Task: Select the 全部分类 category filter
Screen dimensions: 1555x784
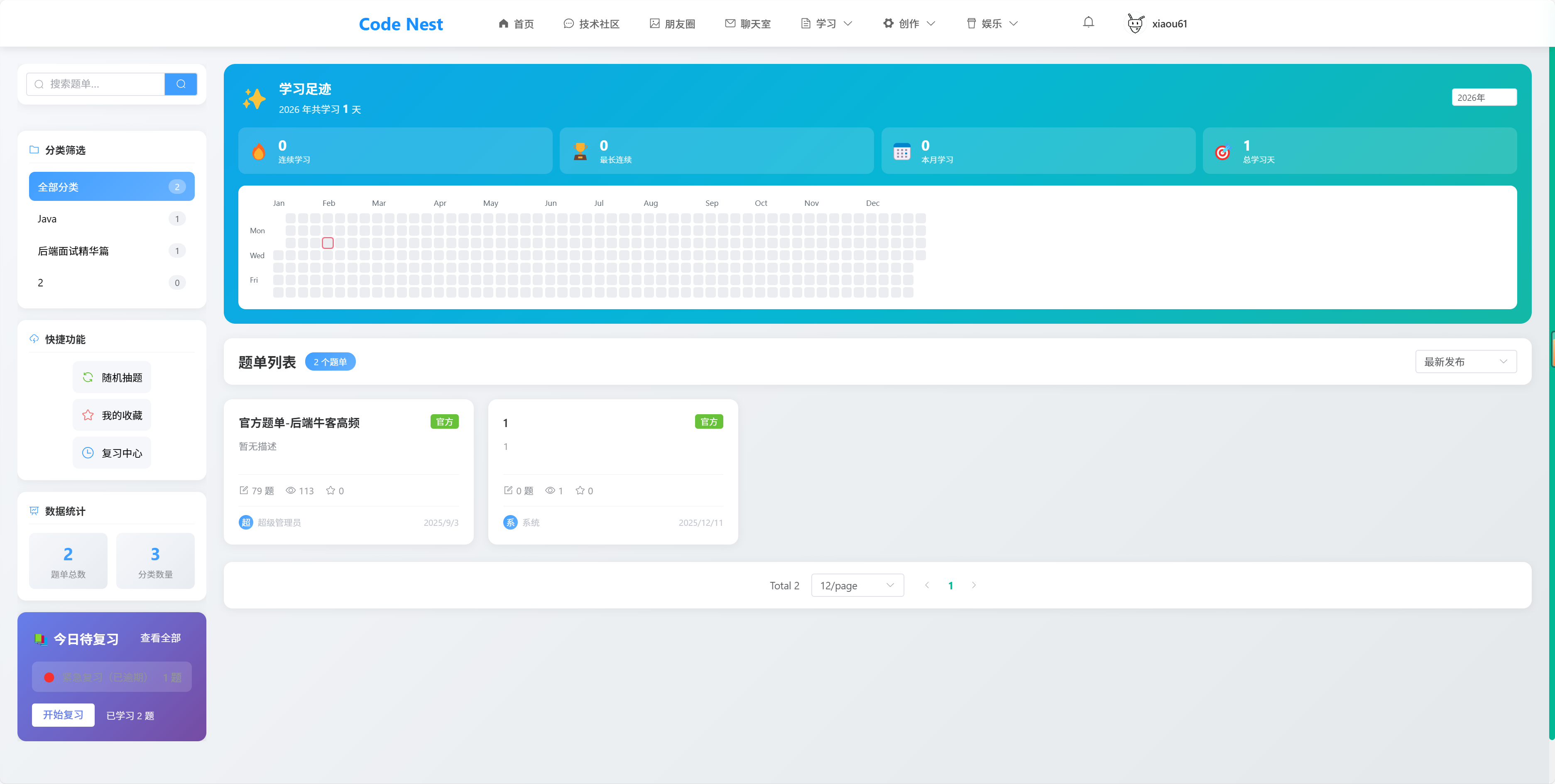Action: coord(111,186)
